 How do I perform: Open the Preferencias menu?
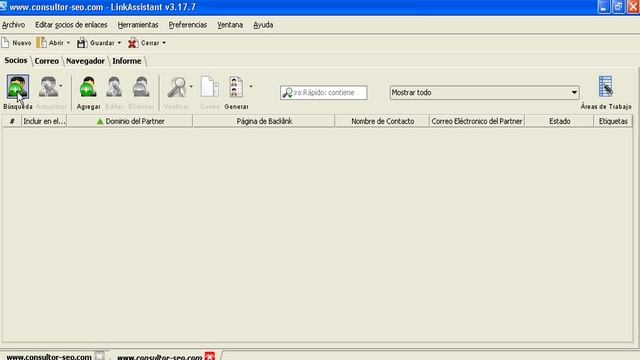(x=188, y=25)
